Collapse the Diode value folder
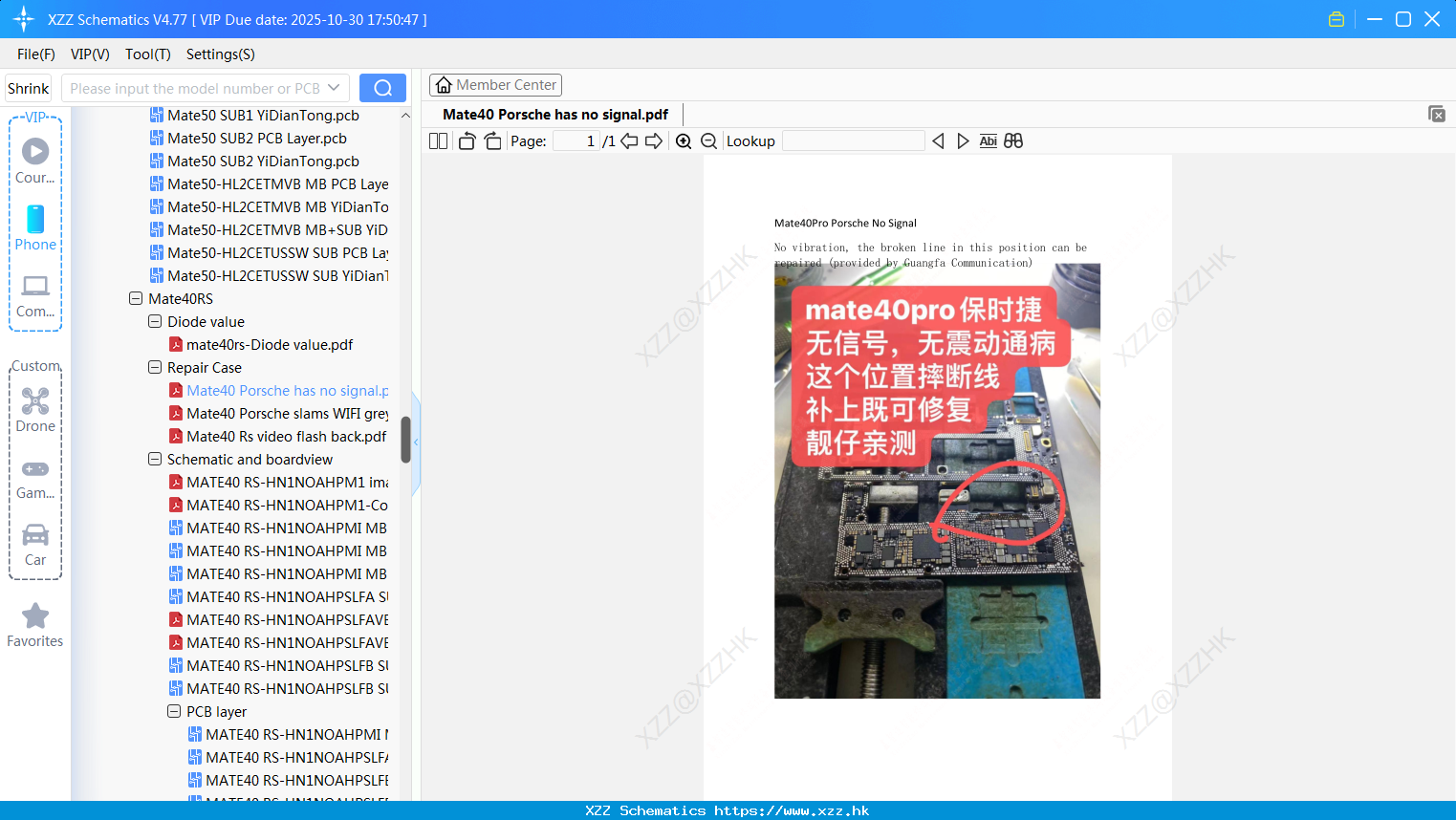The width and height of the screenshot is (1456, 820). tap(155, 322)
